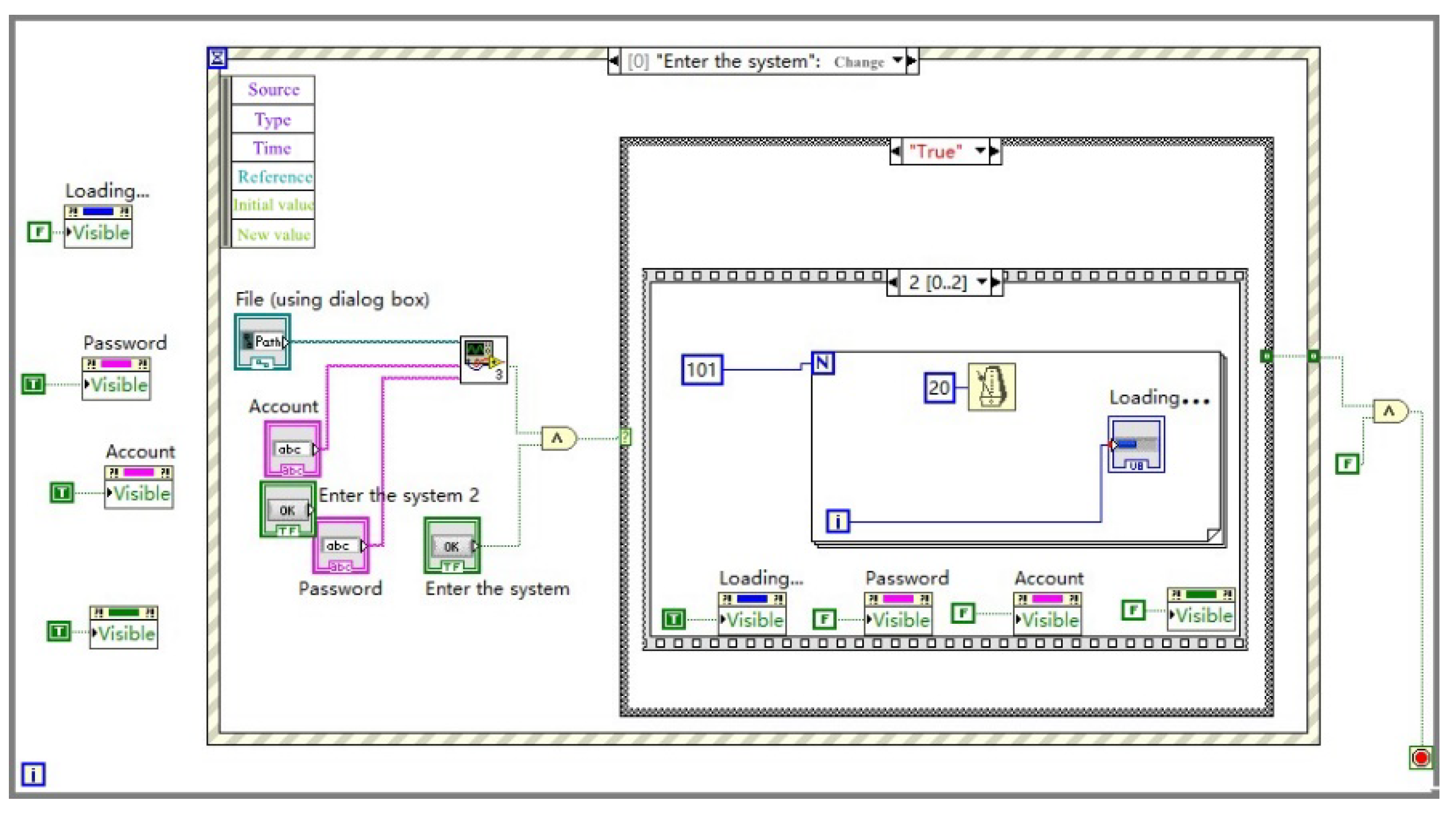Click the For Loop N count terminal
This screenshot has height=813, width=1456.
[823, 362]
